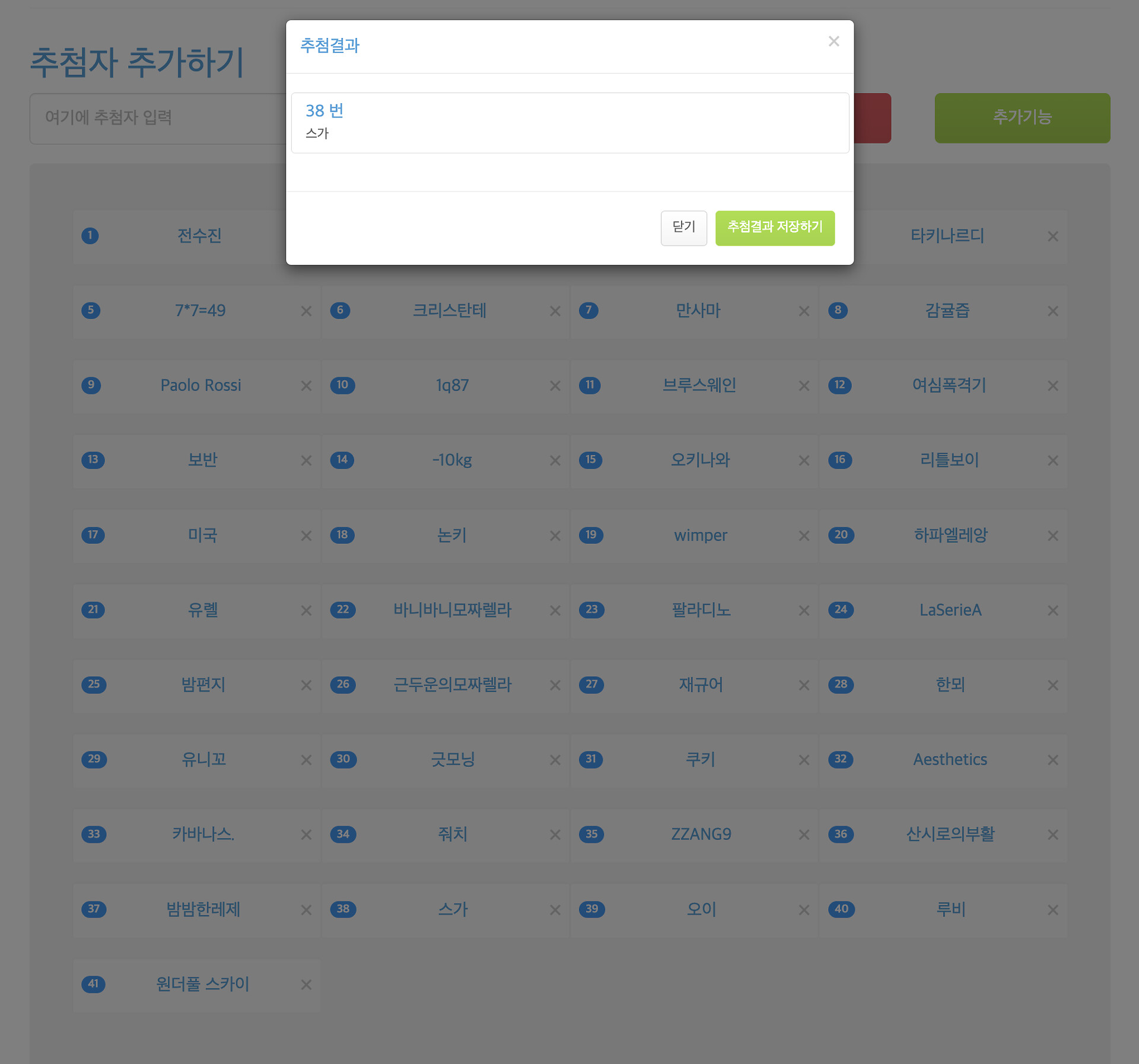Remove wimper with its X icon
The image size is (1139, 1064).
[804, 536]
